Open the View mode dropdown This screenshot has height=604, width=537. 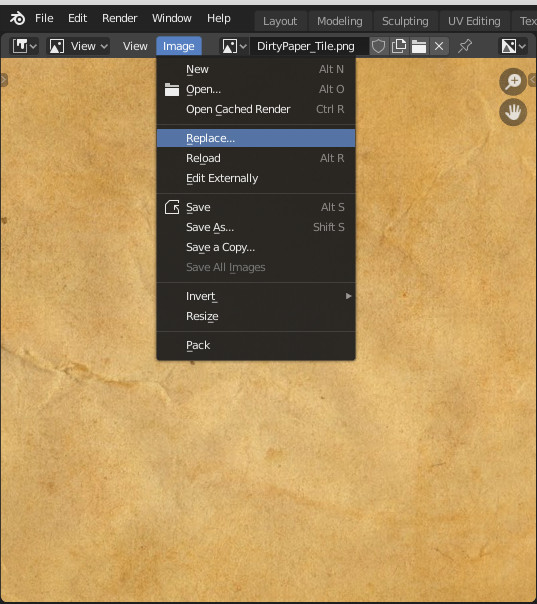tap(78, 46)
